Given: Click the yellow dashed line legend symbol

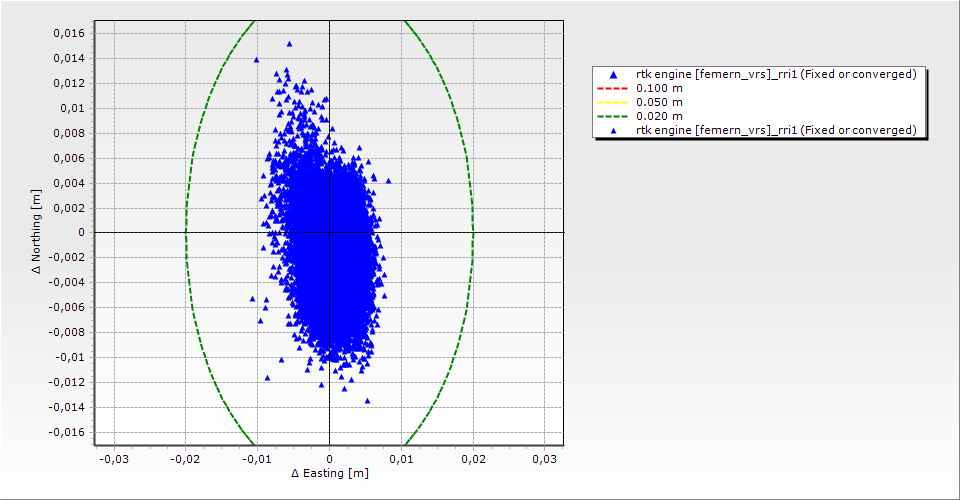Looking at the screenshot, I should tap(614, 102).
